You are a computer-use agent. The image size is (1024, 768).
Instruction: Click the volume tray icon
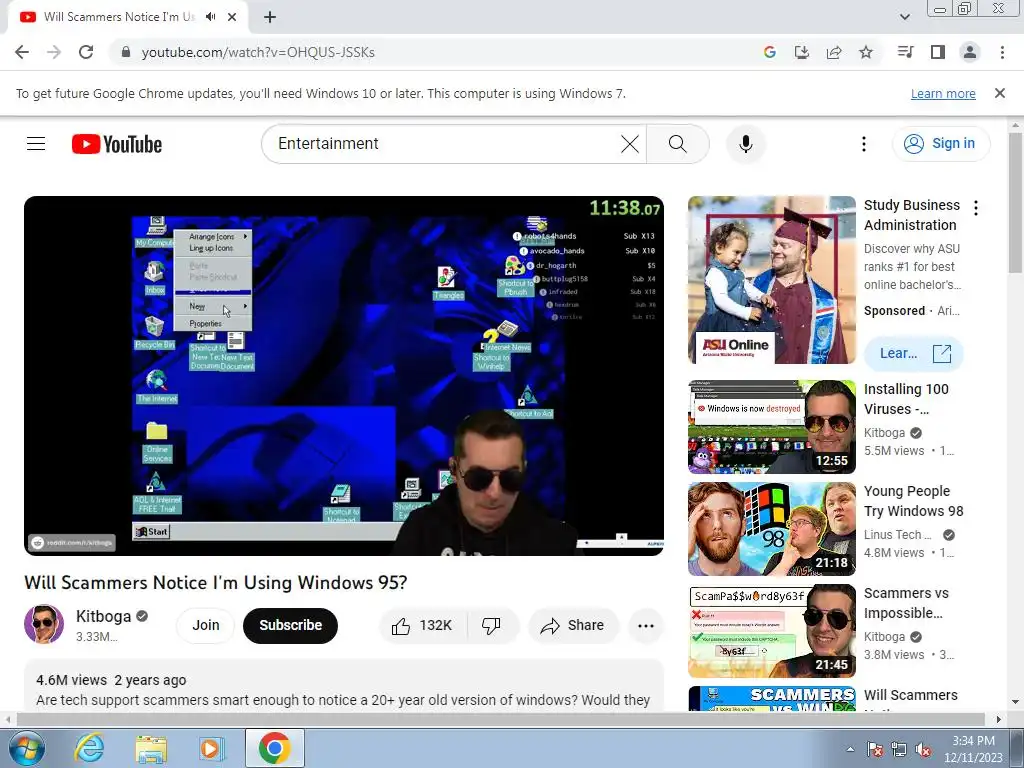click(x=923, y=749)
